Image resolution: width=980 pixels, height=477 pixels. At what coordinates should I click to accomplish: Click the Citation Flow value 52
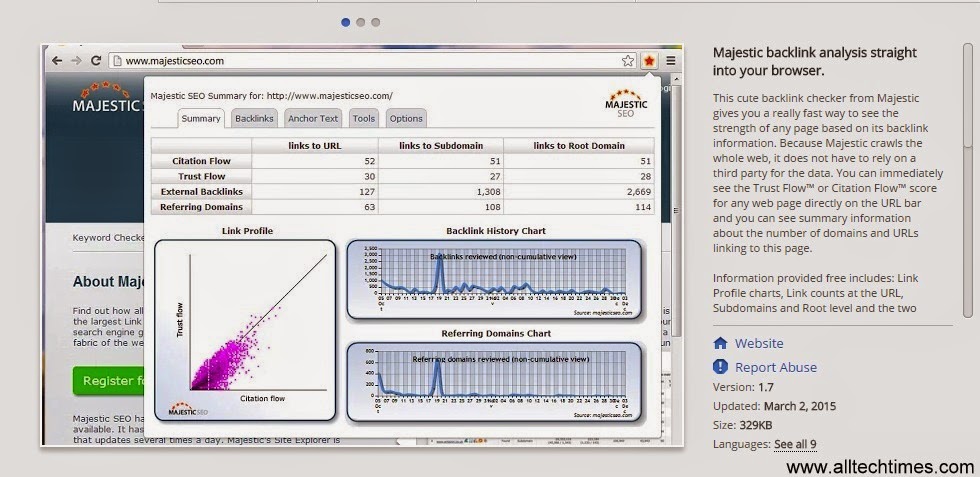click(x=370, y=161)
